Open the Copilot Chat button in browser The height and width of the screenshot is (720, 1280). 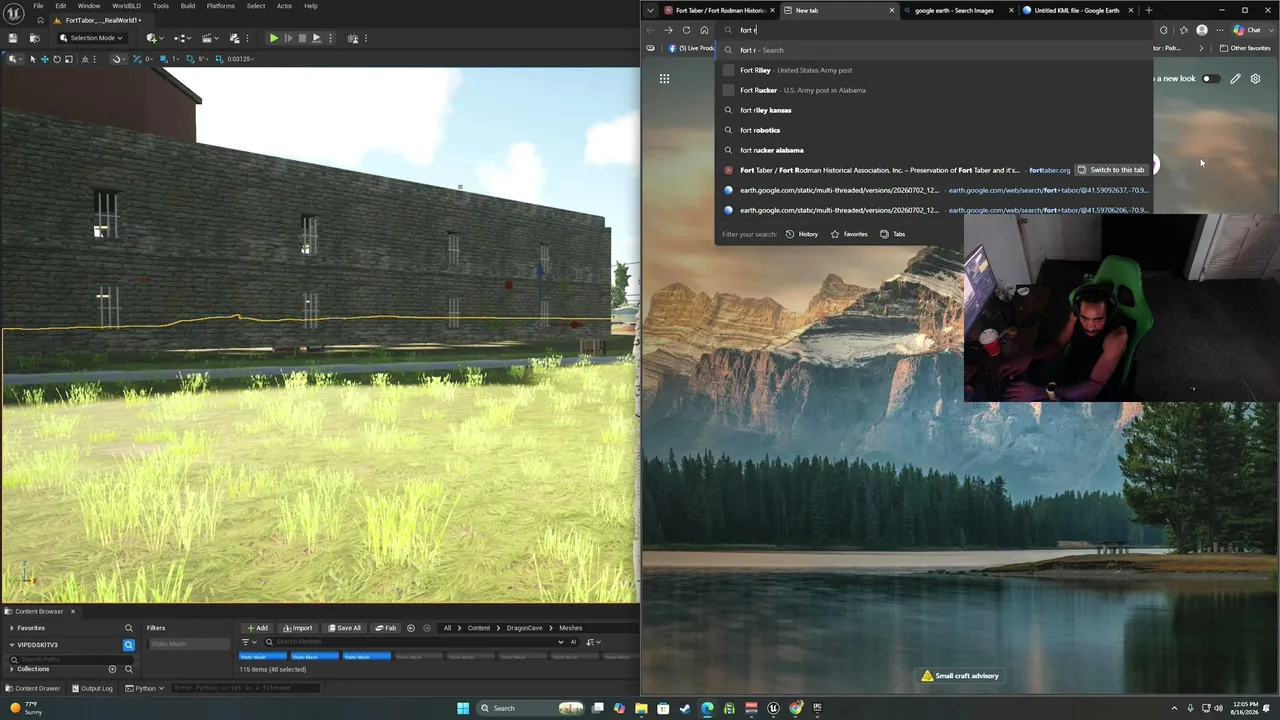tap(1247, 30)
